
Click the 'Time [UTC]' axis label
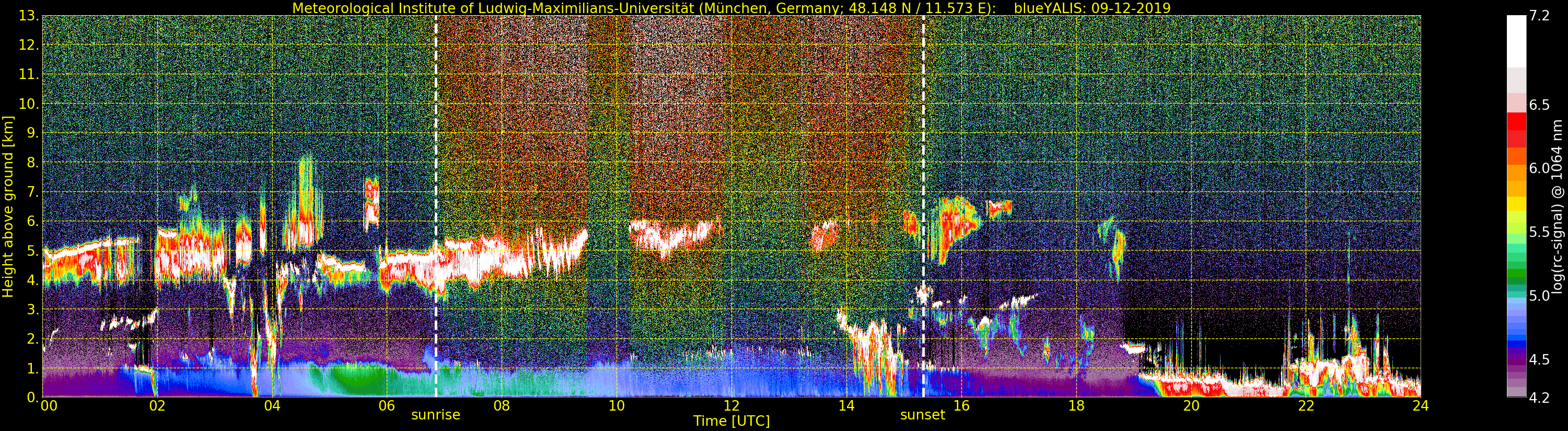(x=731, y=421)
